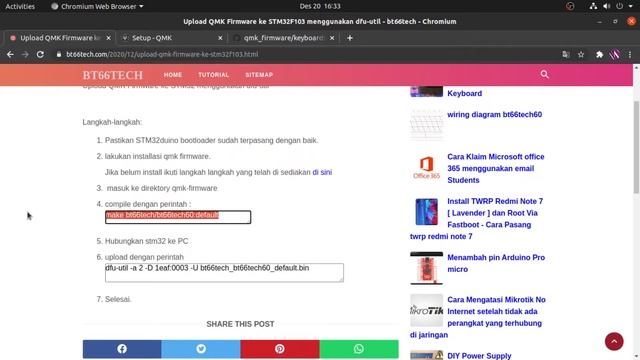The image size is (640, 360).
Task: Open a new tab with the plus button
Action: (x=350, y=38)
